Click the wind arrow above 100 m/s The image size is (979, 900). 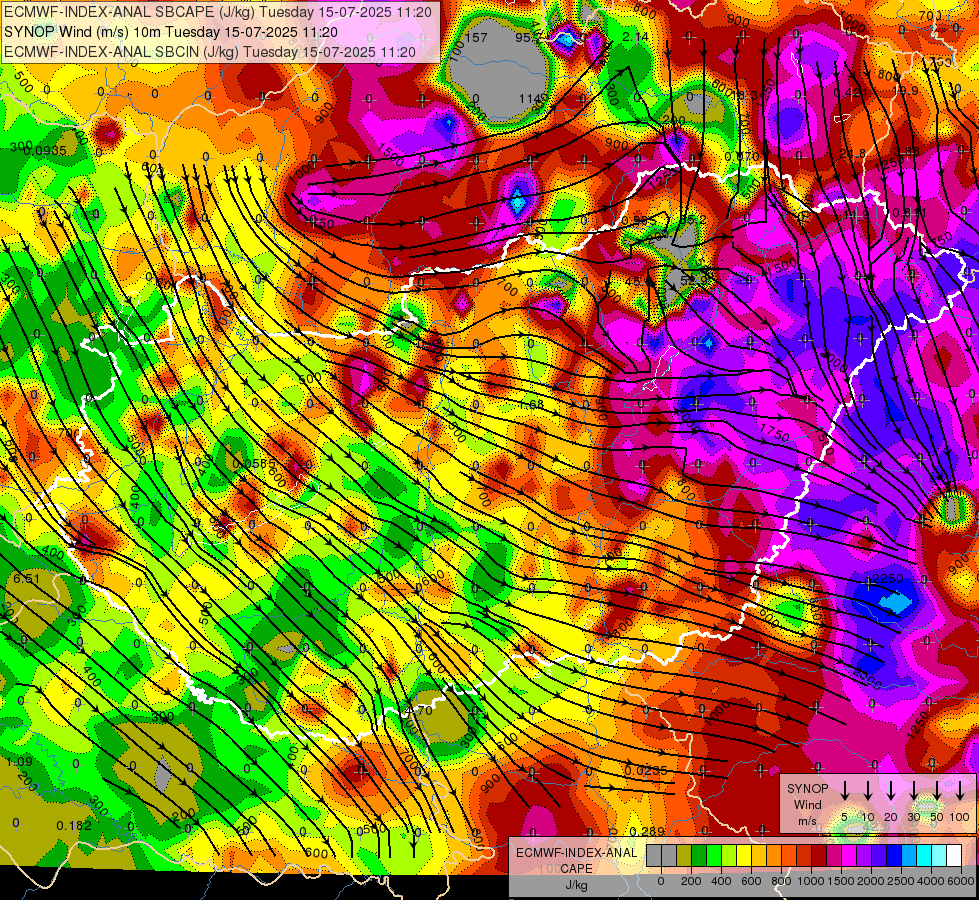tap(960, 790)
